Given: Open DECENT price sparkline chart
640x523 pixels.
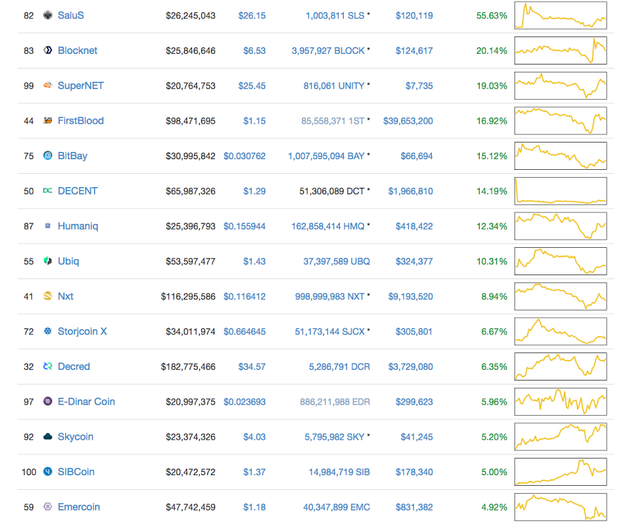Looking at the screenshot, I should tap(560, 191).
